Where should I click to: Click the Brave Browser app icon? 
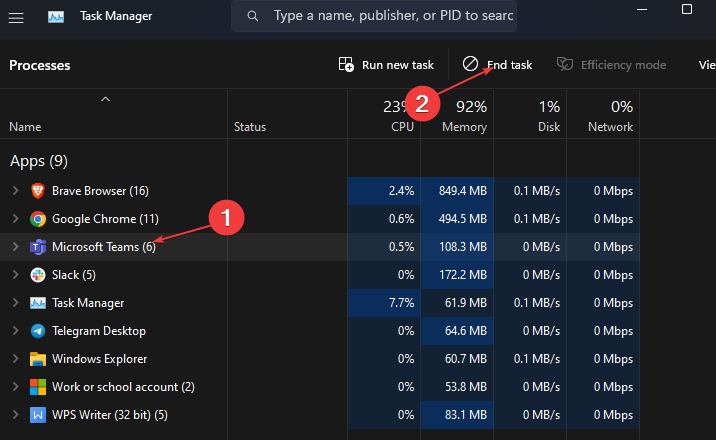[38, 190]
